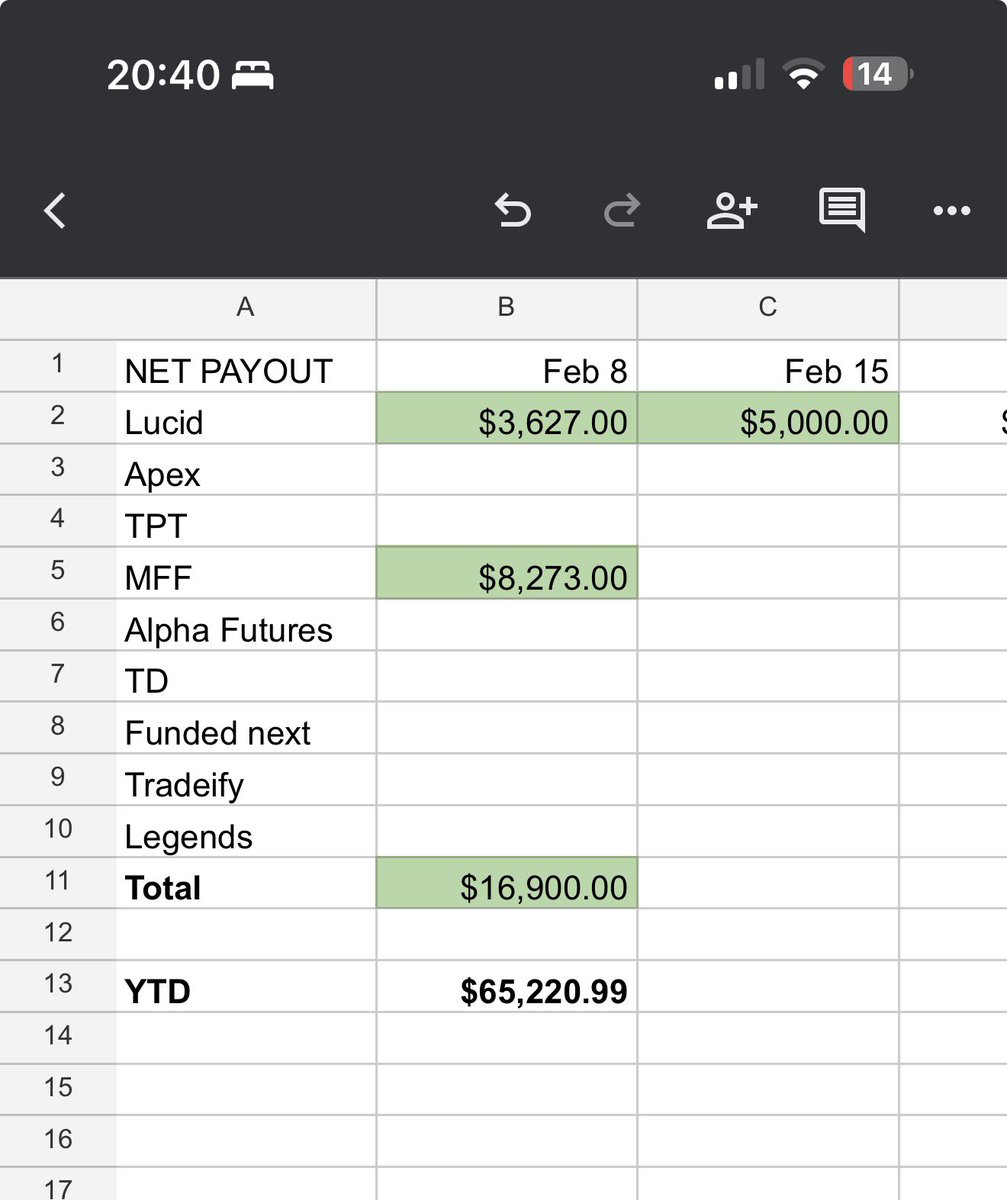The width and height of the screenshot is (1007, 1200).
Task: Select the Lucid row label
Action: (x=246, y=418)
